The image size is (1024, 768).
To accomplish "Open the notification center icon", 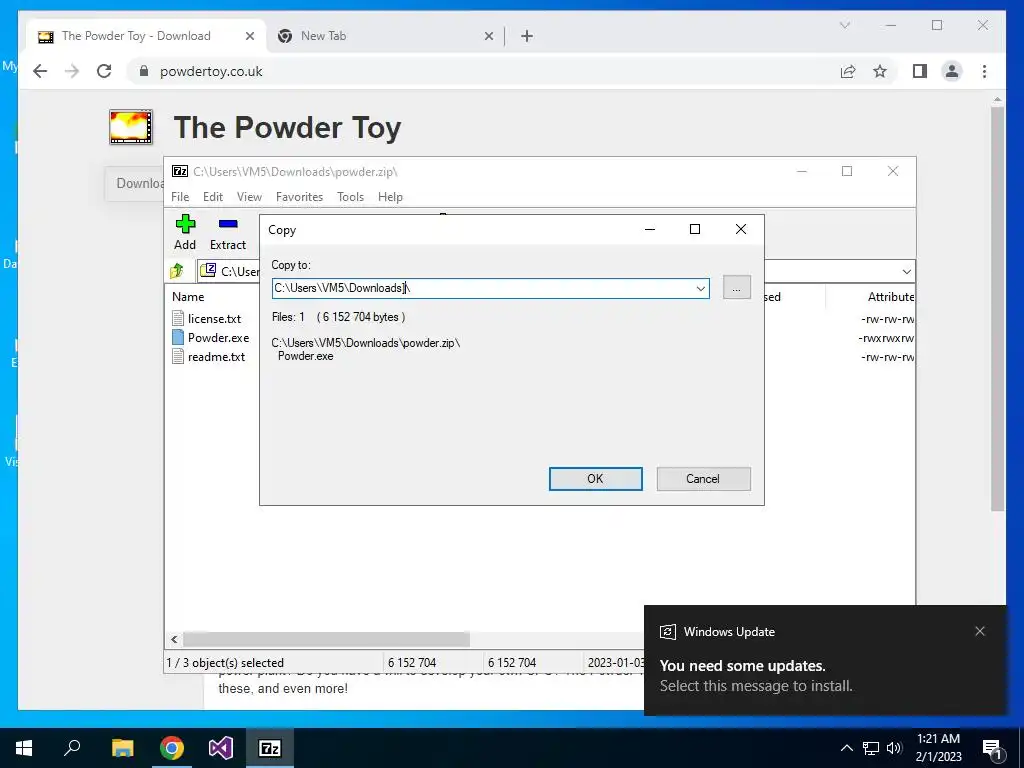I will click(991, 748).
